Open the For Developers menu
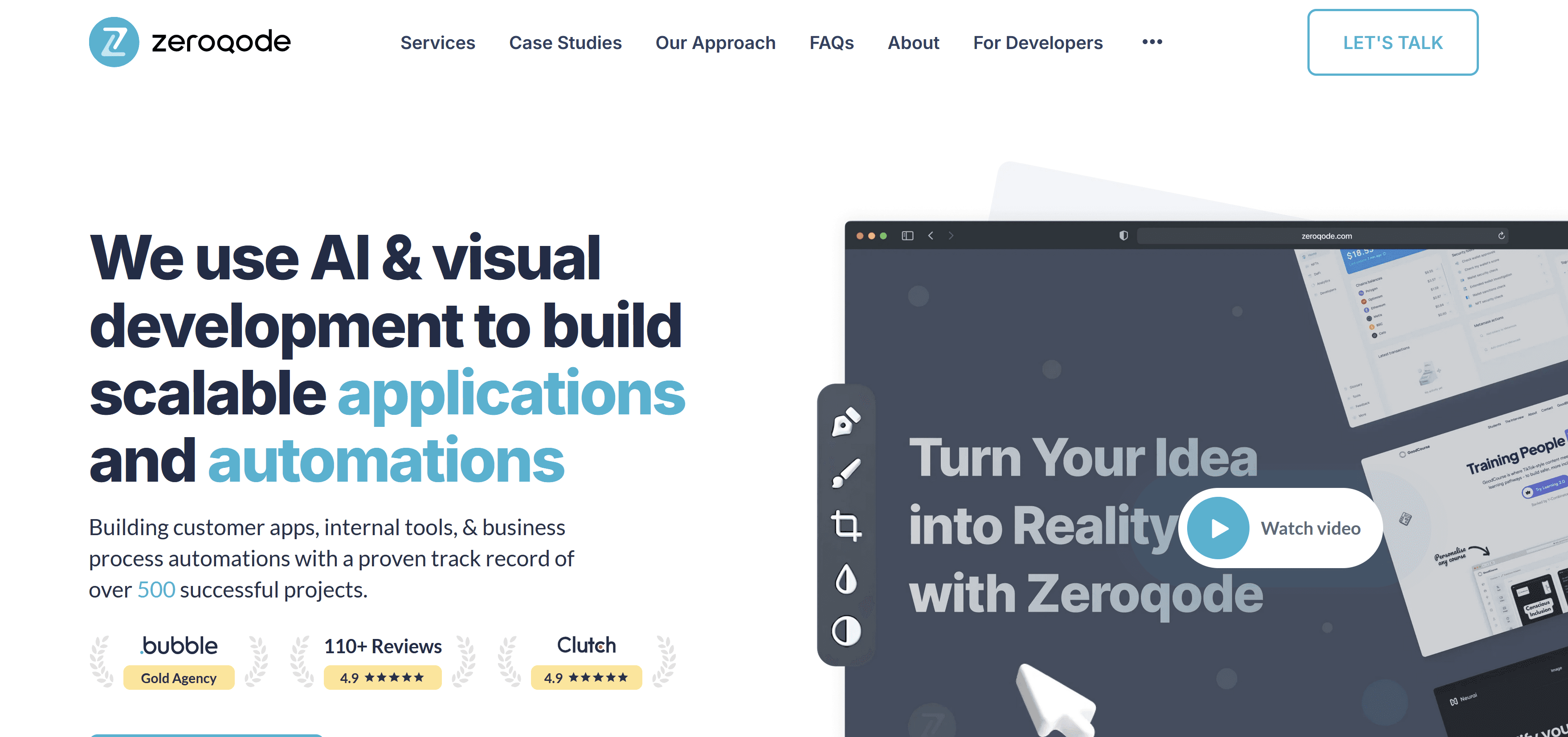1568x737 pixels. click(1037, 43)
